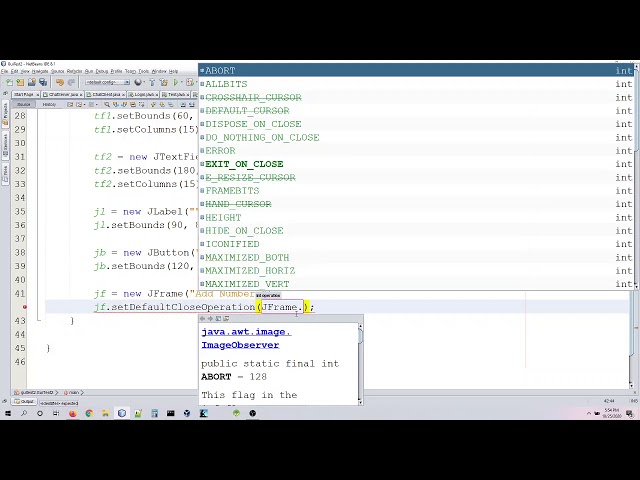Open the Debug menu
640x480 pixels.
point(102,71)
